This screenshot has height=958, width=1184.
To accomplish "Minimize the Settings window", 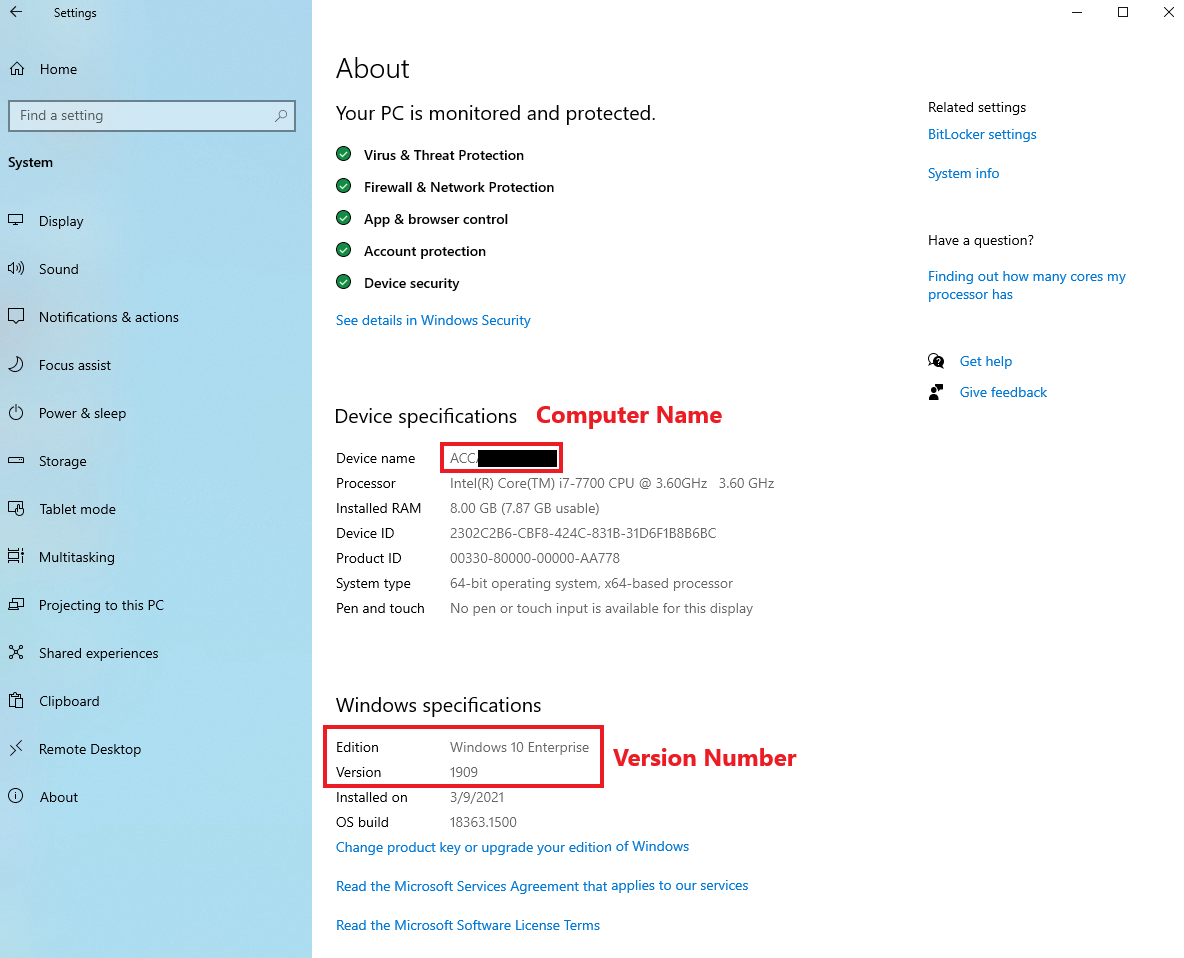I will [x=1077, y=12].
